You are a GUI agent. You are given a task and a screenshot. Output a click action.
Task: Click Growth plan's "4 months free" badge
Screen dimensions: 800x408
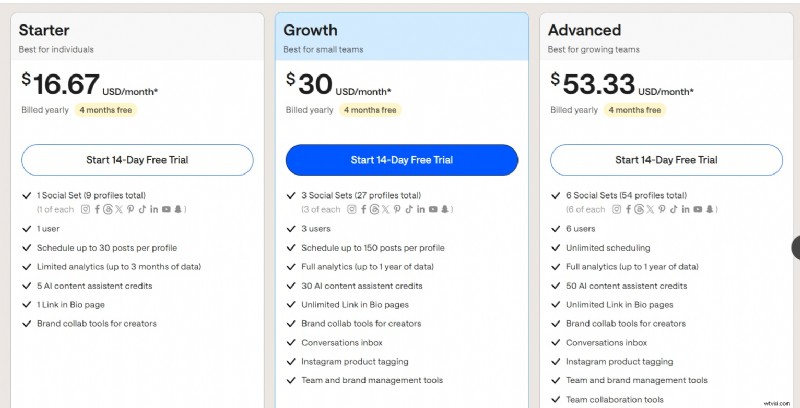pyautogui.click(x=370, y=110)
